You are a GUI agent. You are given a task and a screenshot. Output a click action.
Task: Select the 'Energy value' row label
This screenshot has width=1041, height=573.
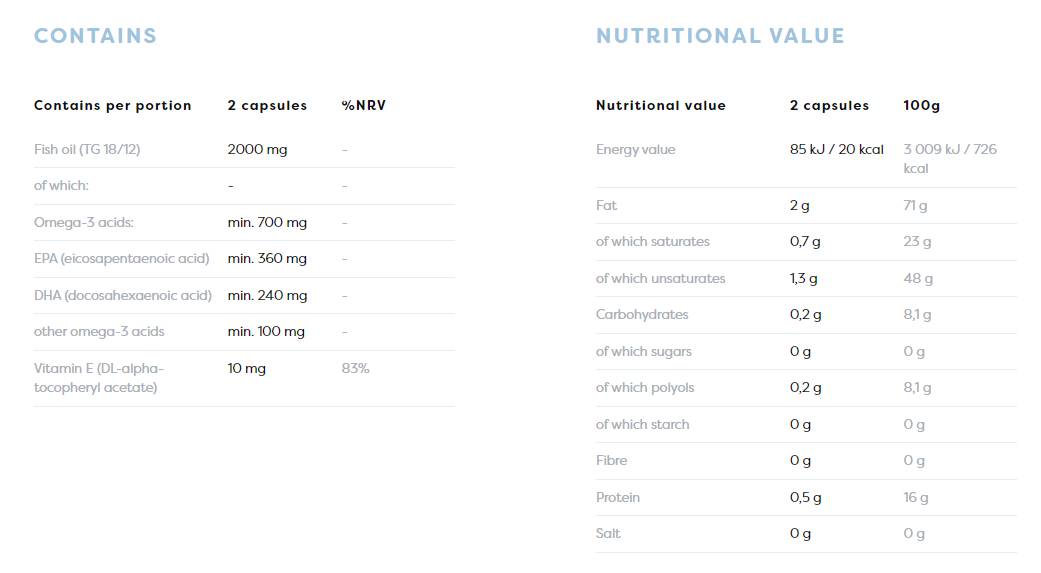coord(636,149)
